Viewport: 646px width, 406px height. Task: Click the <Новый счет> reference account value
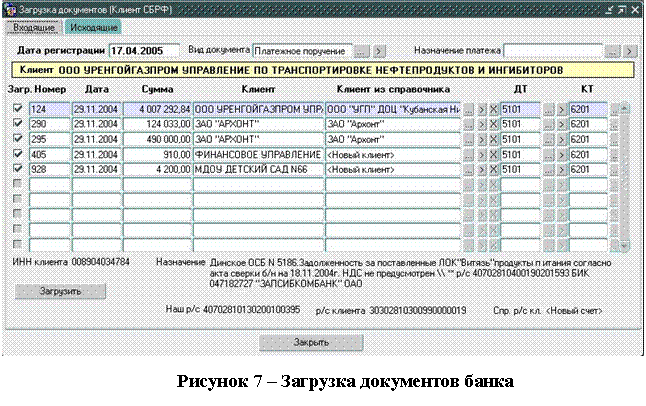(574, 311)
